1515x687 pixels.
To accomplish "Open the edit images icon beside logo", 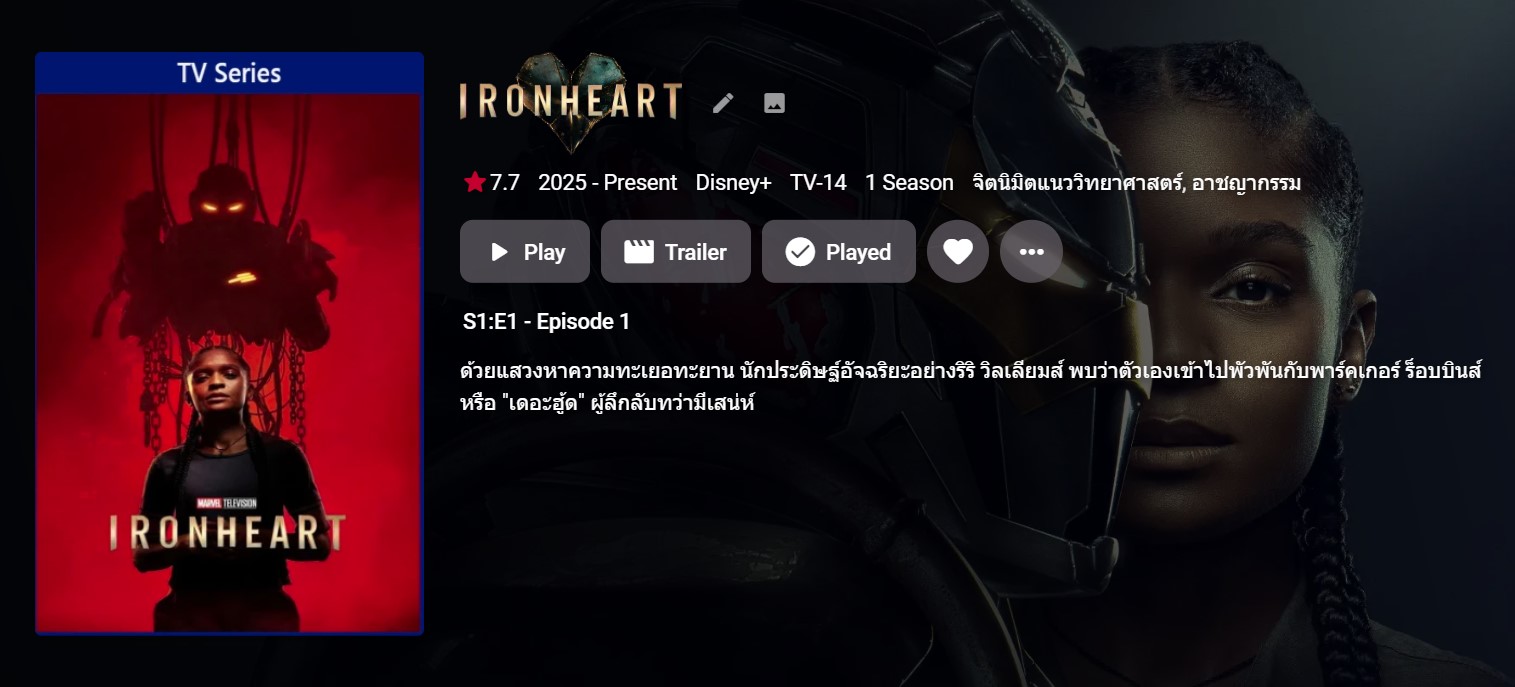I will pyautogui.click(x=774, y=103).
